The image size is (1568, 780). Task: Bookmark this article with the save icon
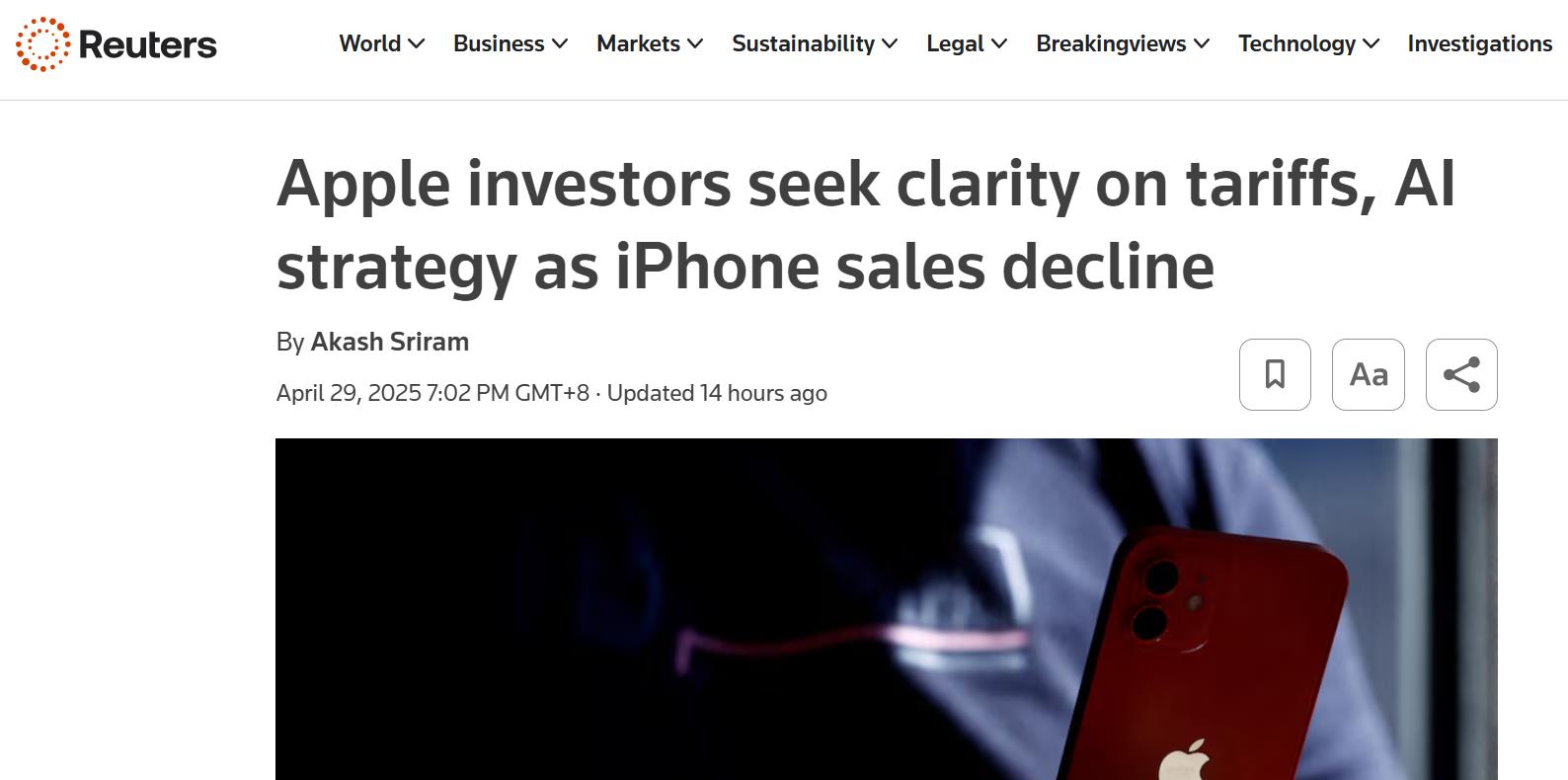(x=1275, y=375)
